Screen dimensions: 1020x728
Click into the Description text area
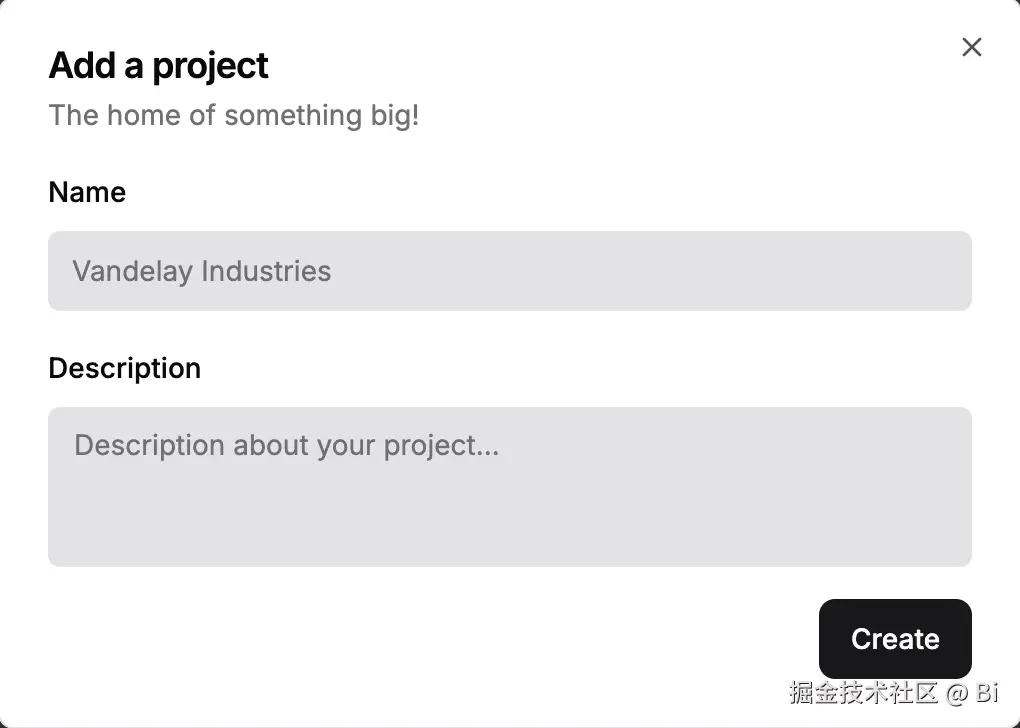point(509,486)
